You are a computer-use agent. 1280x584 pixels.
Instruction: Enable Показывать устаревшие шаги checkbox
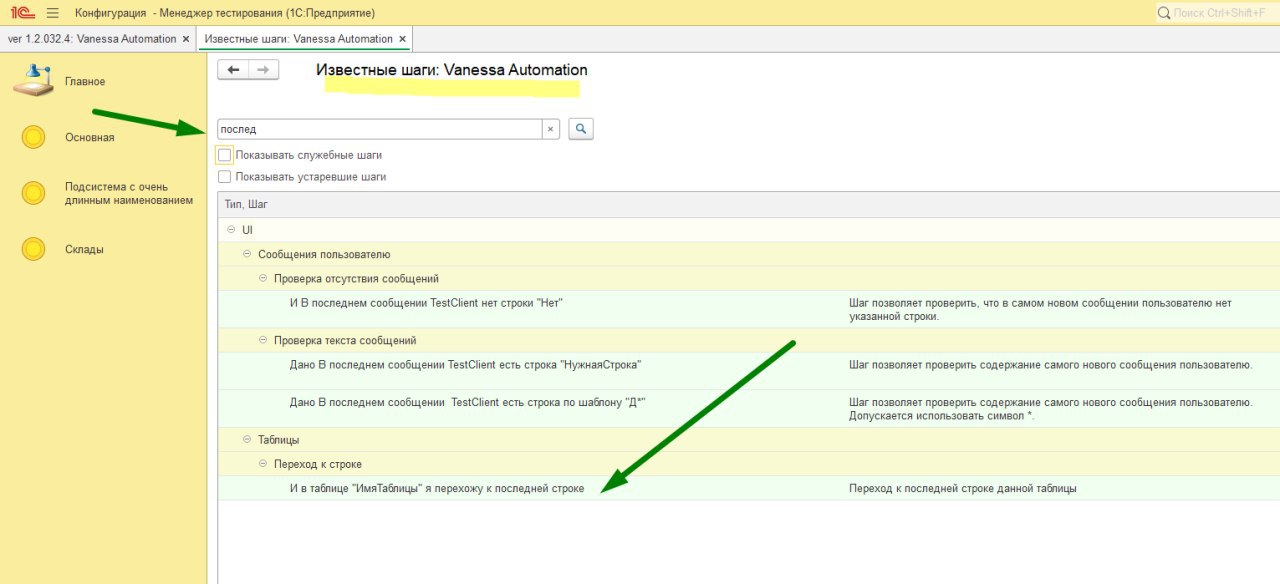[x=224, y=176]
